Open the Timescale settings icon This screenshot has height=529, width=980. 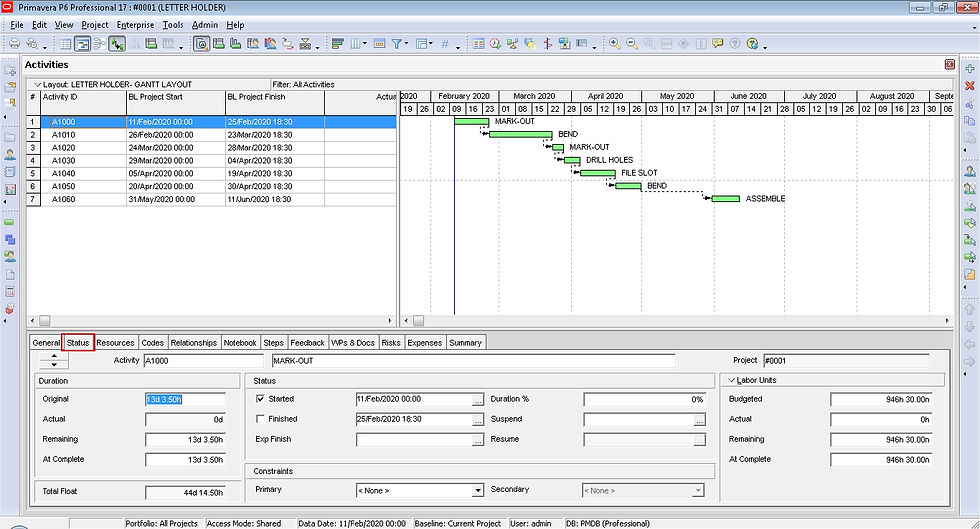379,44
